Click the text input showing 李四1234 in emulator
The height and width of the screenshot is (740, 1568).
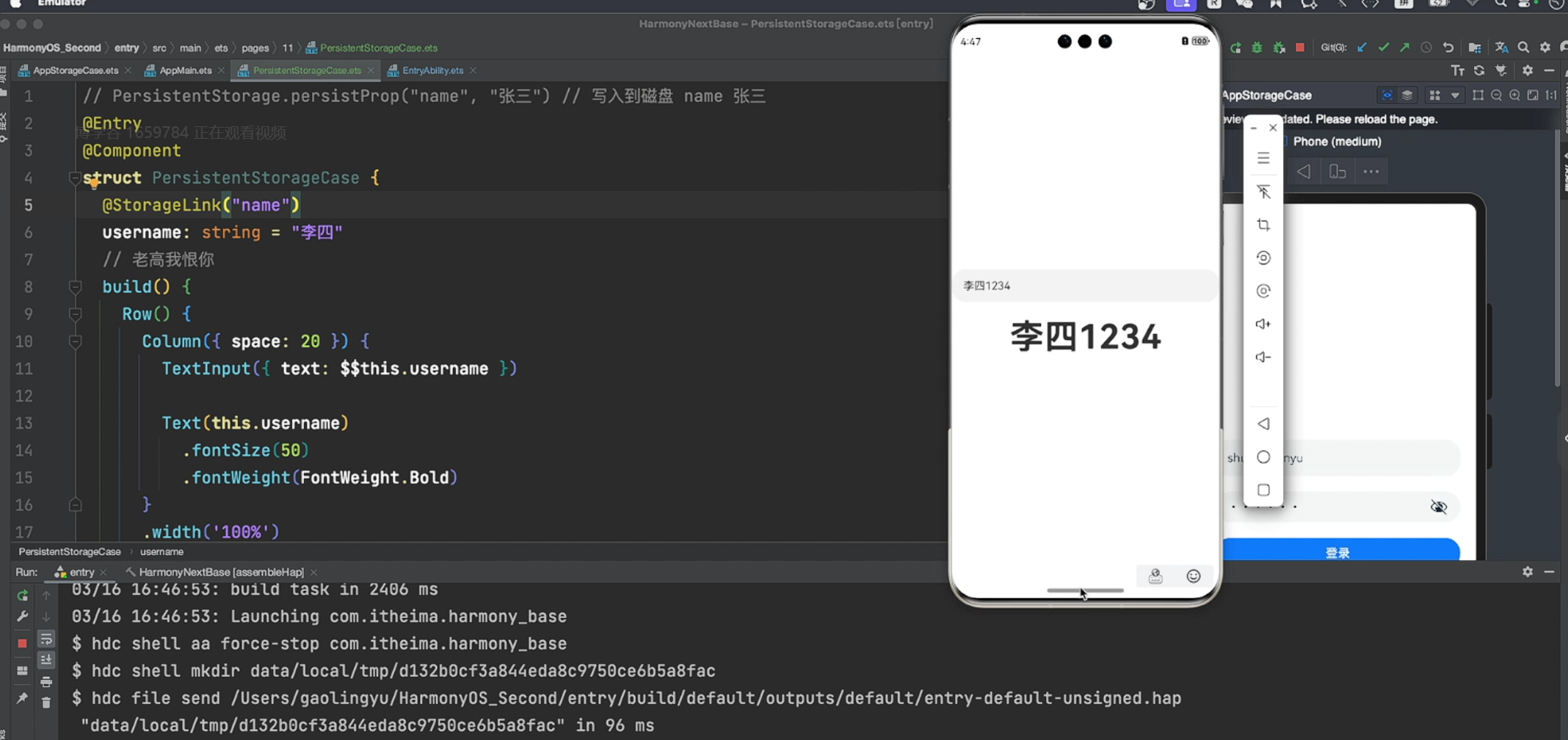tap(1085, 286)
